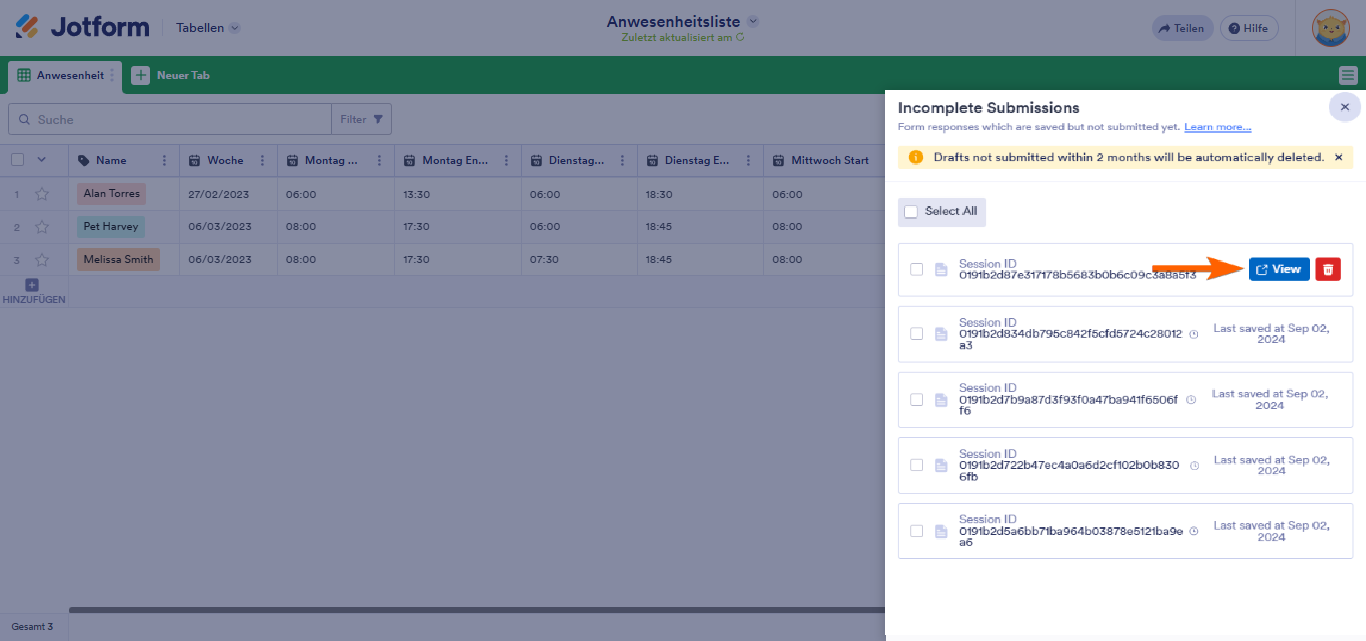Open the Hilfe help button
This screenshot has height=641, width=1366.
[x=1249, y=28]
